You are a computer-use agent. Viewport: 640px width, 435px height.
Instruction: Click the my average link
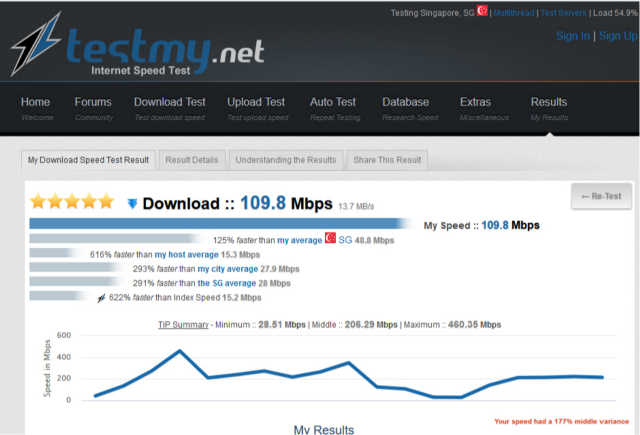pyautogui.click(x=300, y=240)
